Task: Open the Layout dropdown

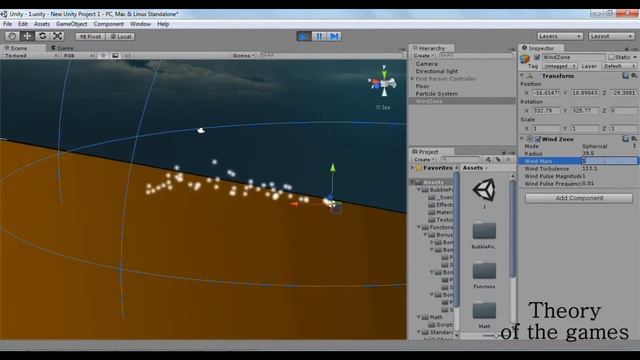Action: tap(611, 36)
